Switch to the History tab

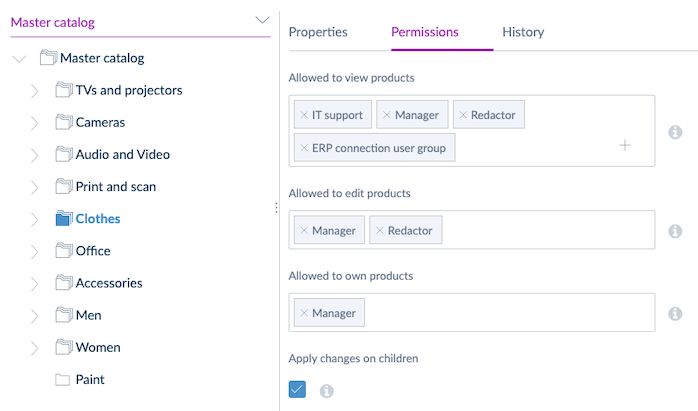(523, 32)
